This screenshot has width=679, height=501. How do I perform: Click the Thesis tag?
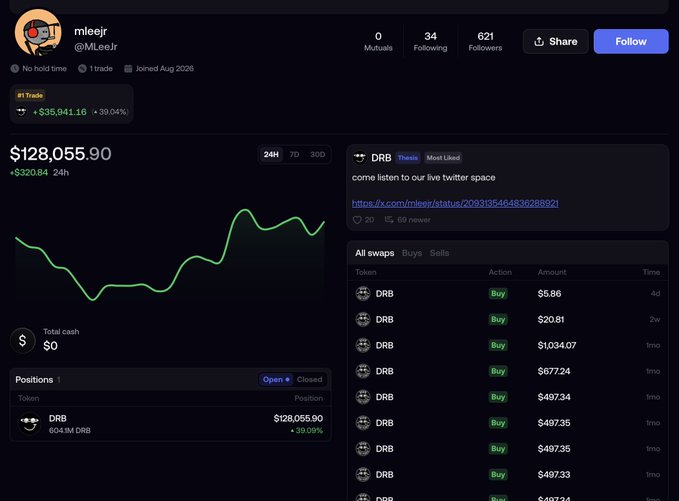408,158
